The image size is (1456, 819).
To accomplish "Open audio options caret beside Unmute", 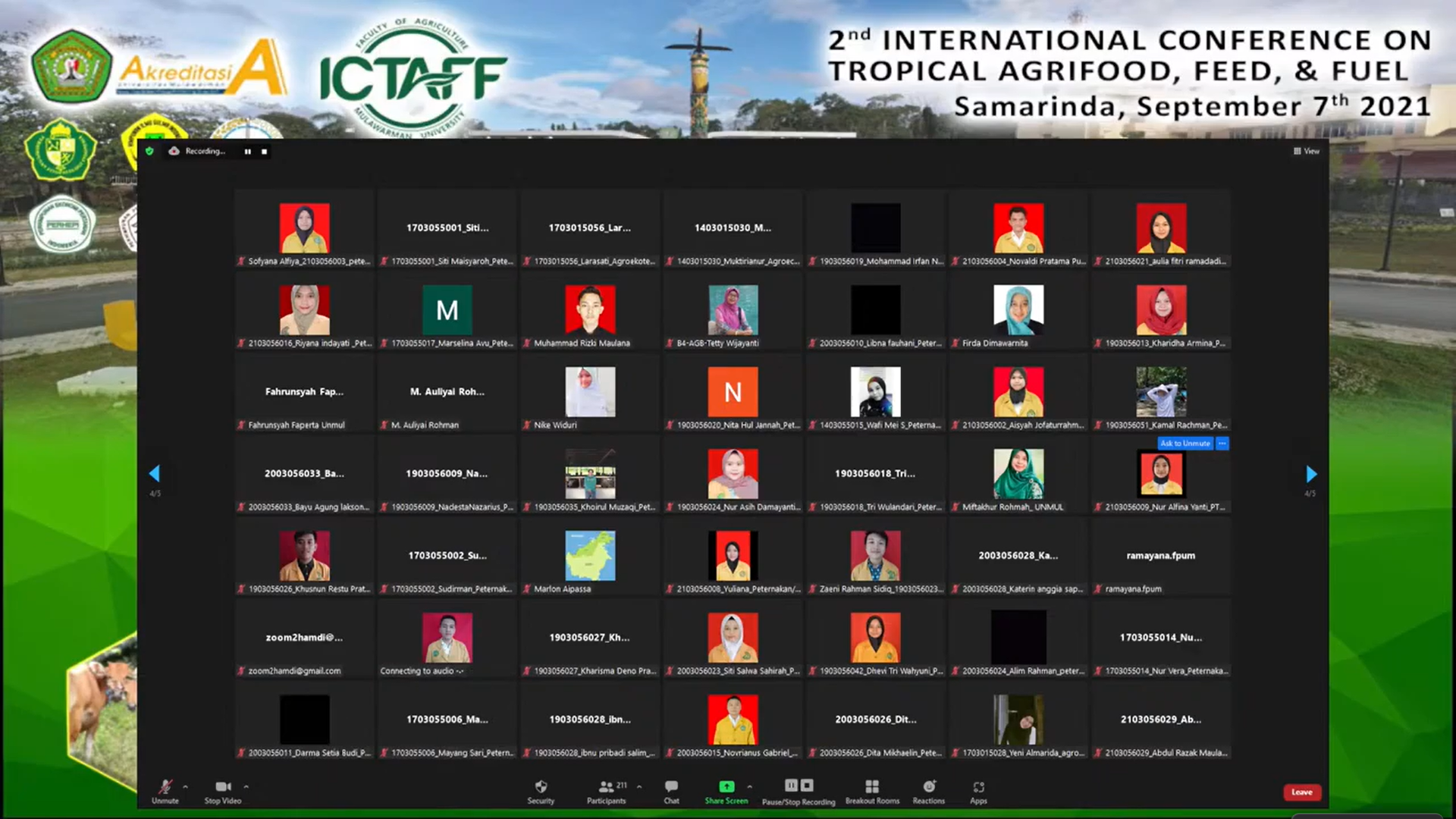I will [x=185, y=787].
